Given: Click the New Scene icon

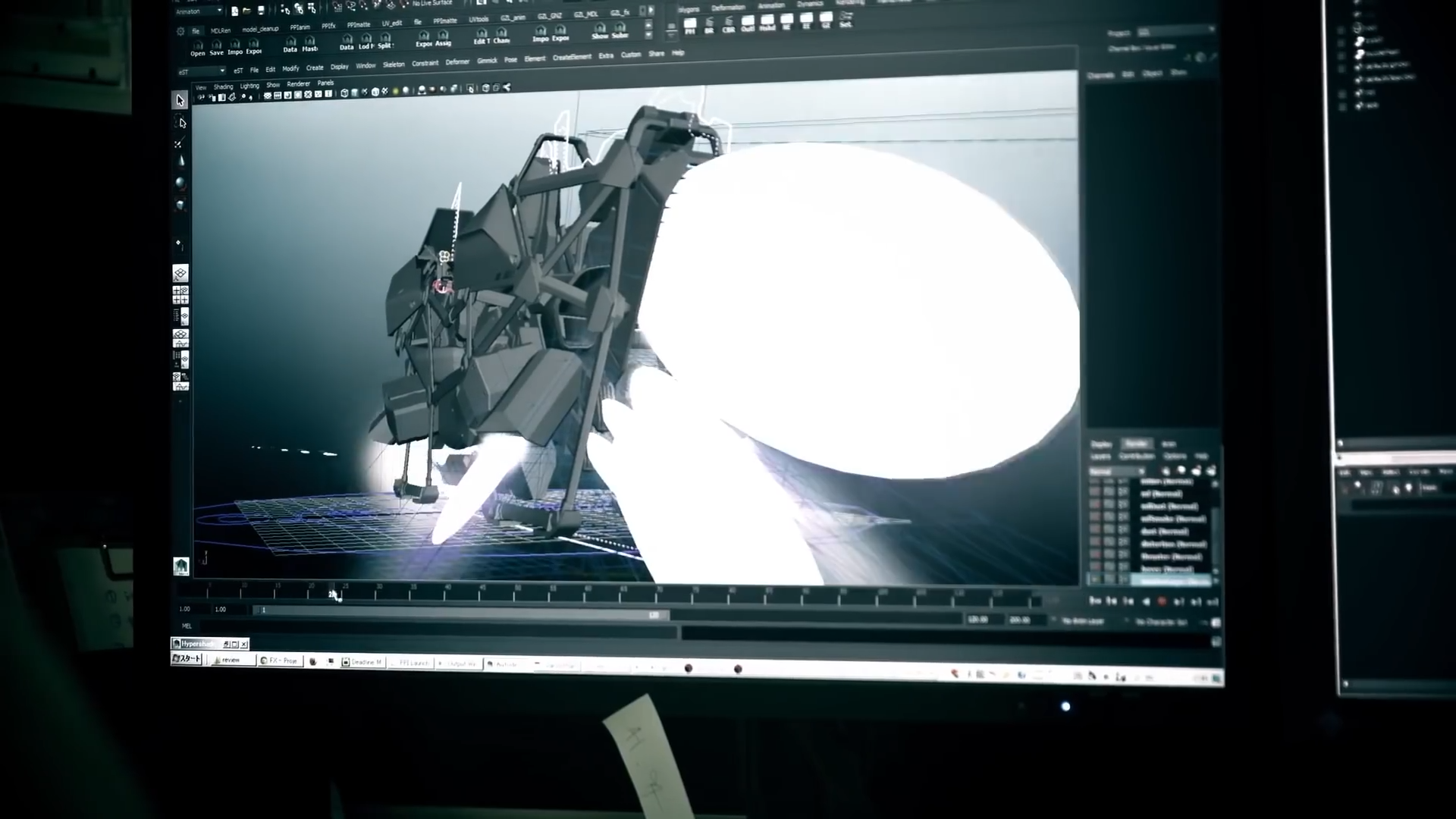Looking at the screenshot, I should (x=234, y=11).
